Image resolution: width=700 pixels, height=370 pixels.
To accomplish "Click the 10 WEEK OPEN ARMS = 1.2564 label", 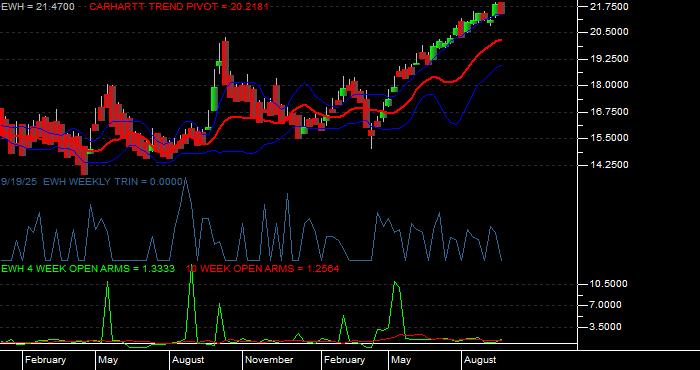I will (x=262, y=269).
